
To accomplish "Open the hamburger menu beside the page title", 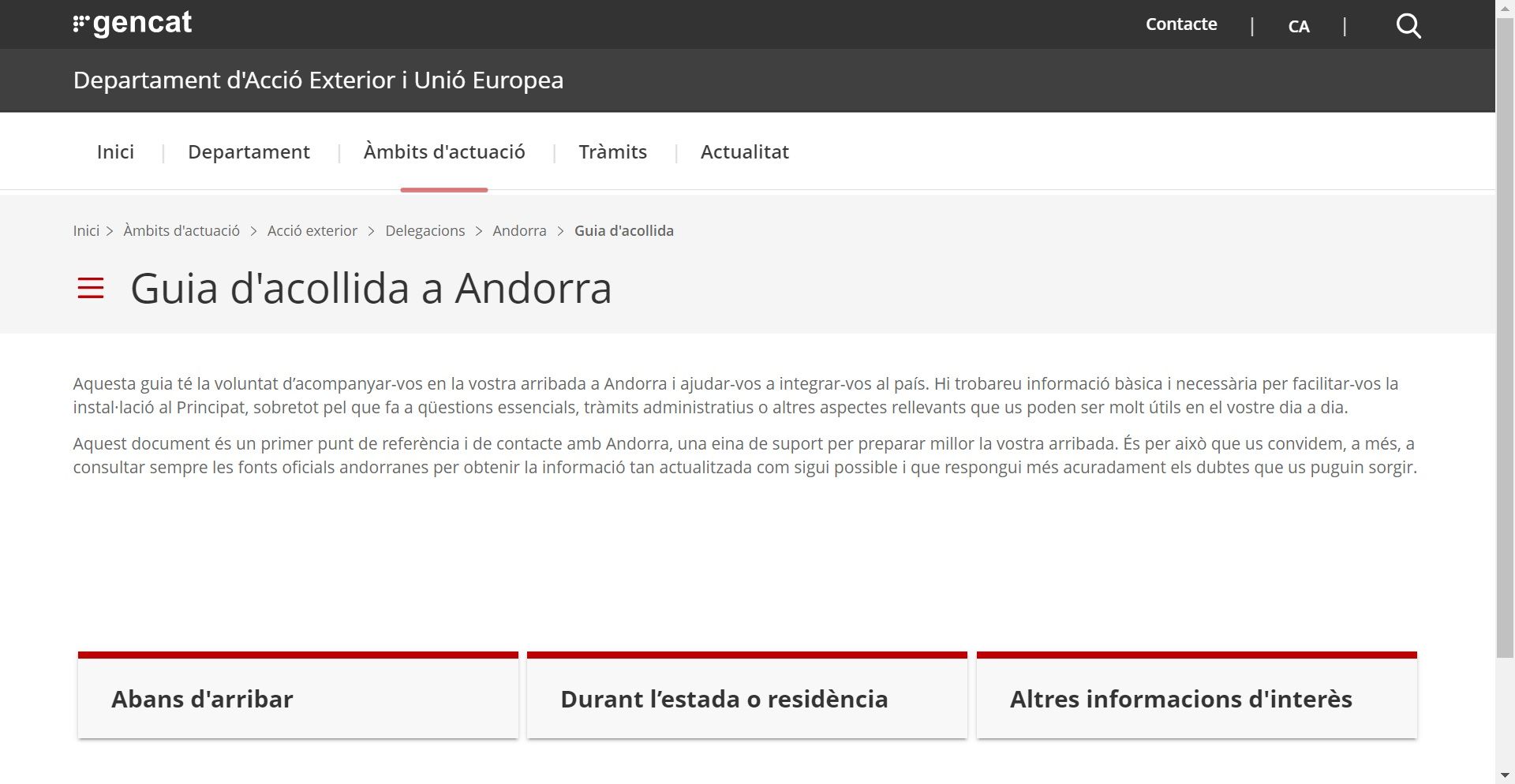I will (x=91, y=289).
